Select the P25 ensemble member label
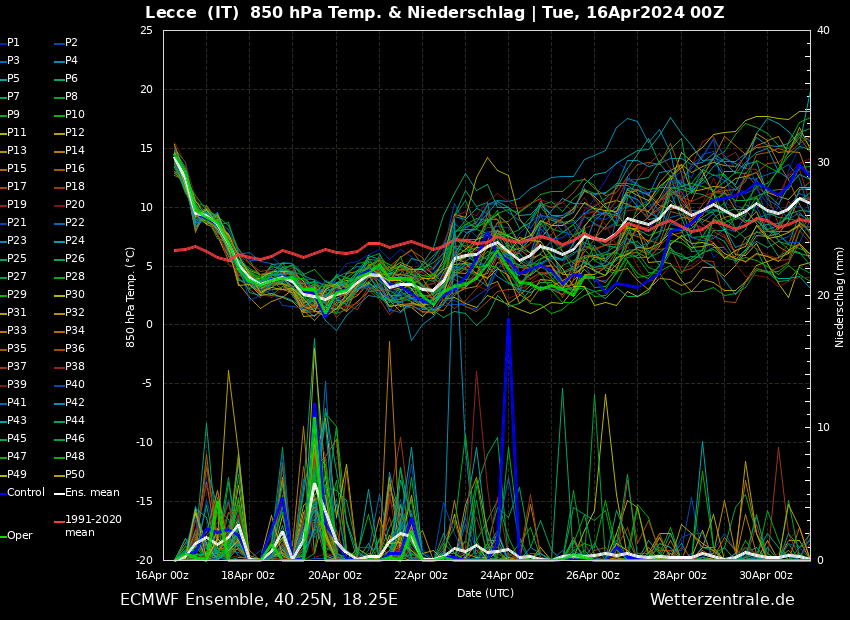The image size is (850, 620). [x=13, y=258]
